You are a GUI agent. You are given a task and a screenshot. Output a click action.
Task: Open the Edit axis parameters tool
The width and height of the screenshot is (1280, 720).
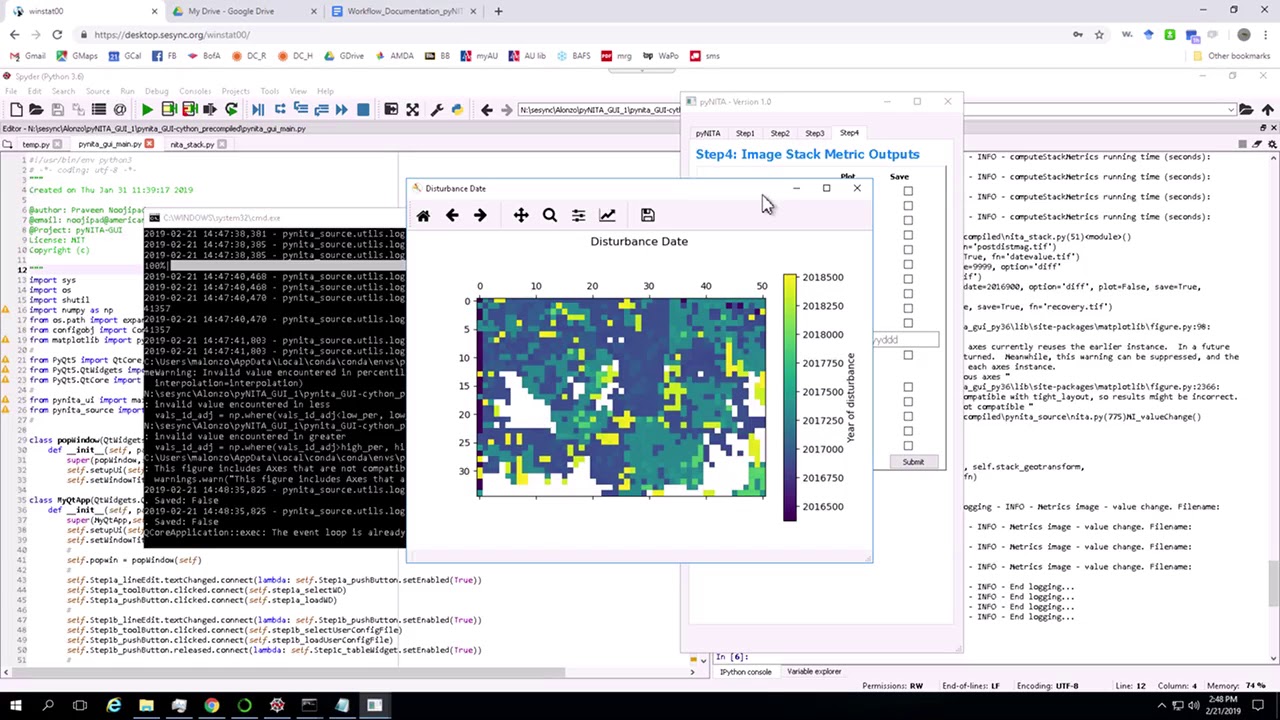pyautogui.click(x=607, y=216)
